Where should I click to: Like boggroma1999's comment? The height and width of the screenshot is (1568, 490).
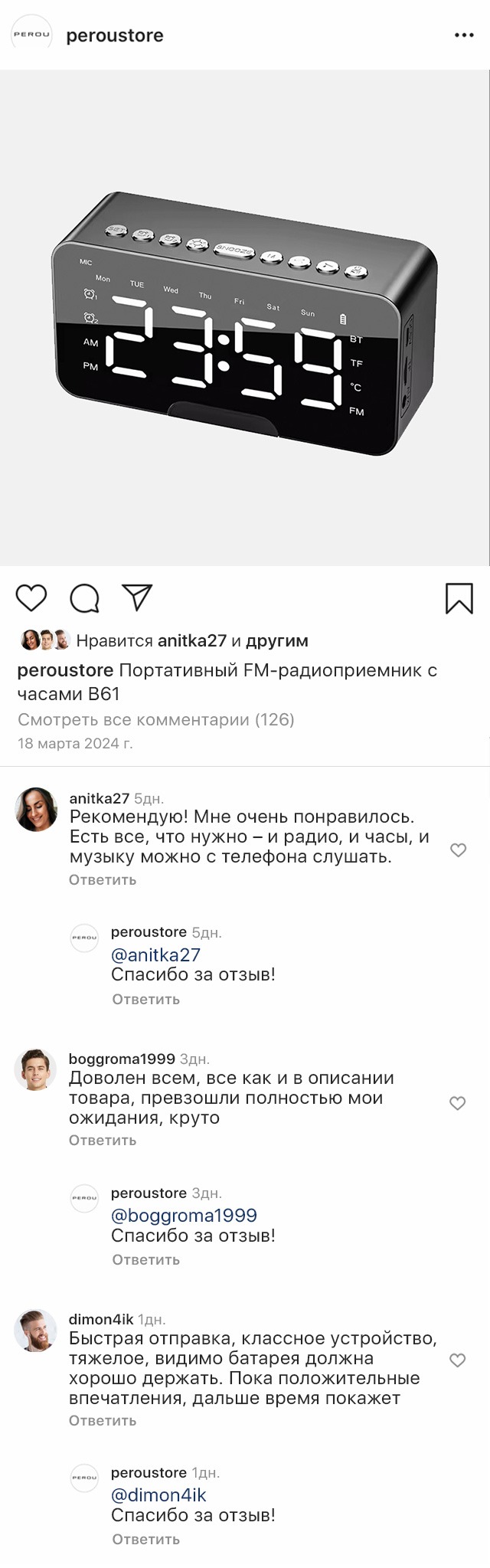tap(457, 1103)
